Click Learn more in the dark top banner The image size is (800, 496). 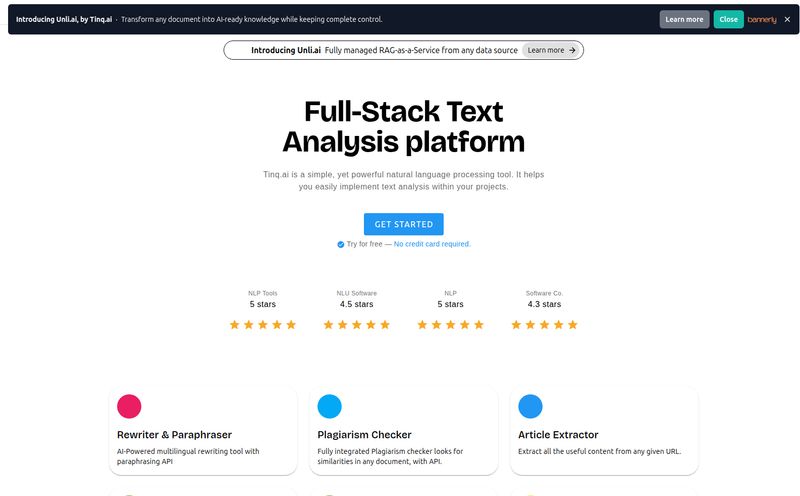pos(684,19)
